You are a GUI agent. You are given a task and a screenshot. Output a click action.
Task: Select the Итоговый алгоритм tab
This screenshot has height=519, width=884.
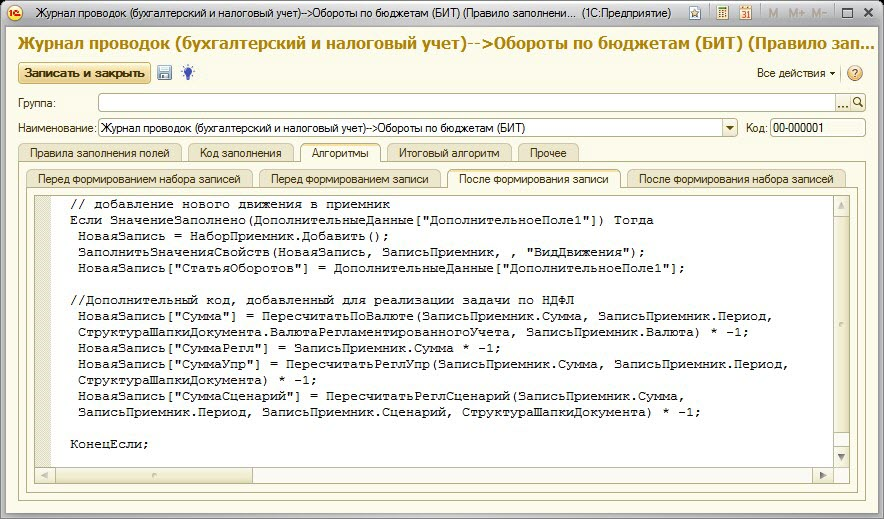pos(455,153)
